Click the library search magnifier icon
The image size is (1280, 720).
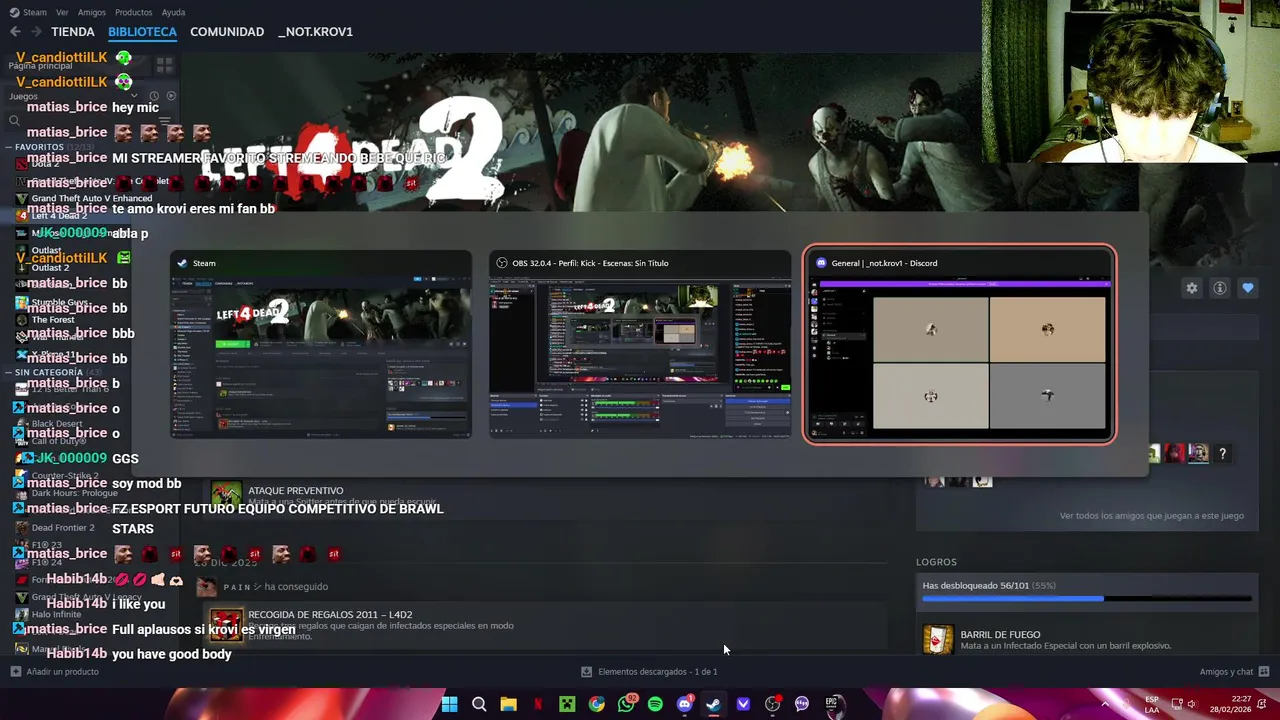[x=14, y=121]
